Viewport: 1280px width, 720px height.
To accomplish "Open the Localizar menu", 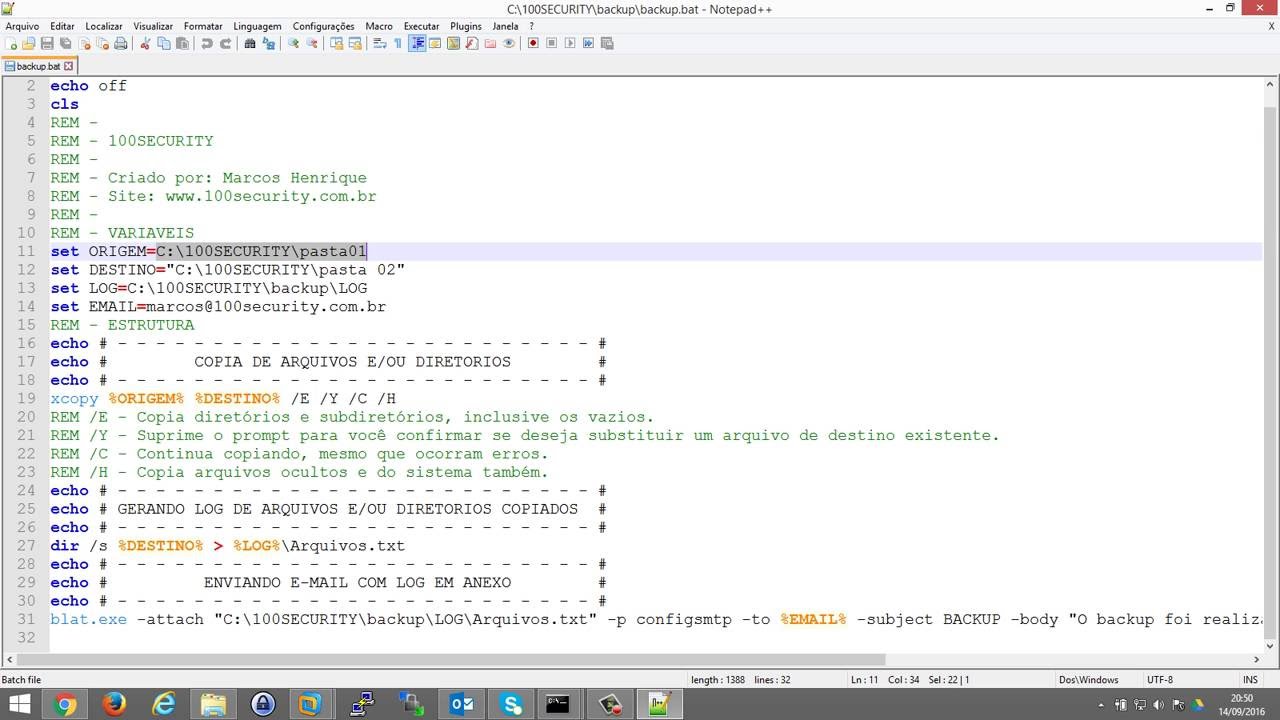I will 104,26.
